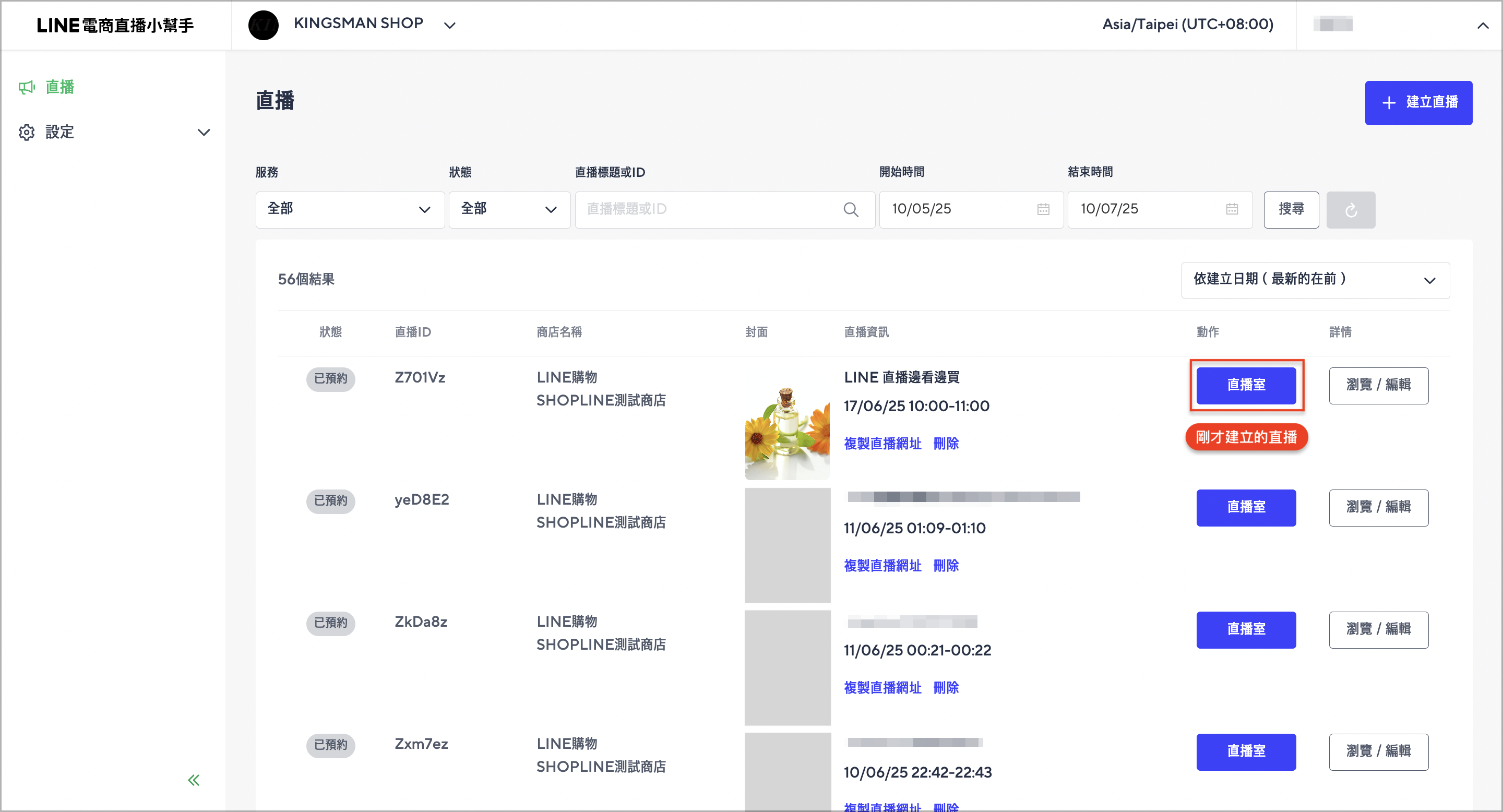Open the calendar icon for 結束時間
Image resolution: width=1503 pixels, height=812 pixels.
click(x=1232, y=209)
